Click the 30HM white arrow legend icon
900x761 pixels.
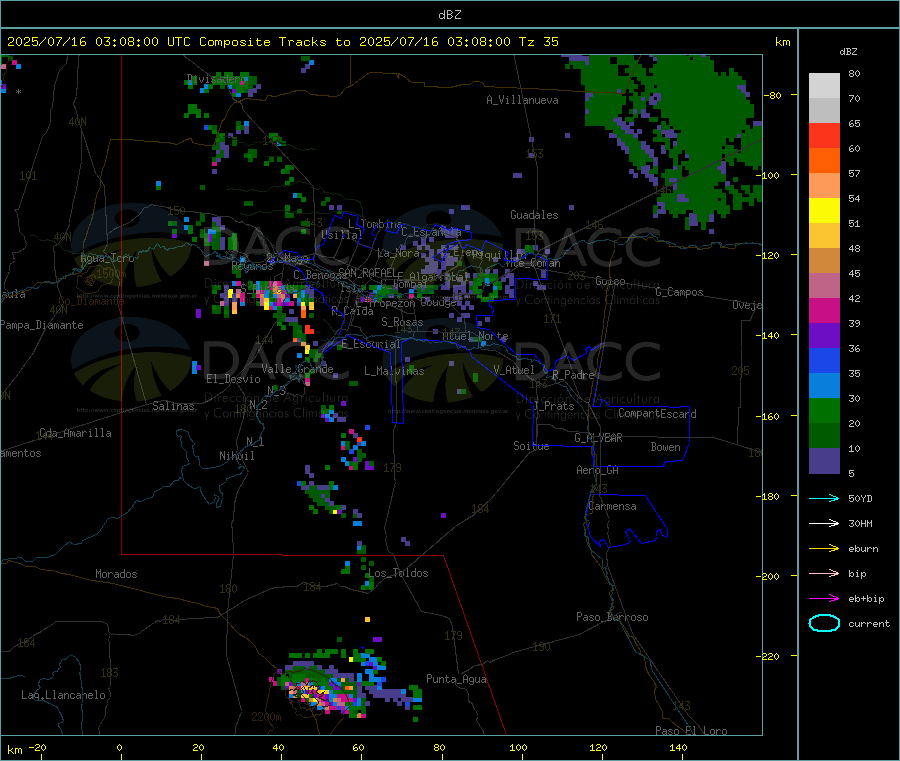(x=824, y=523)
